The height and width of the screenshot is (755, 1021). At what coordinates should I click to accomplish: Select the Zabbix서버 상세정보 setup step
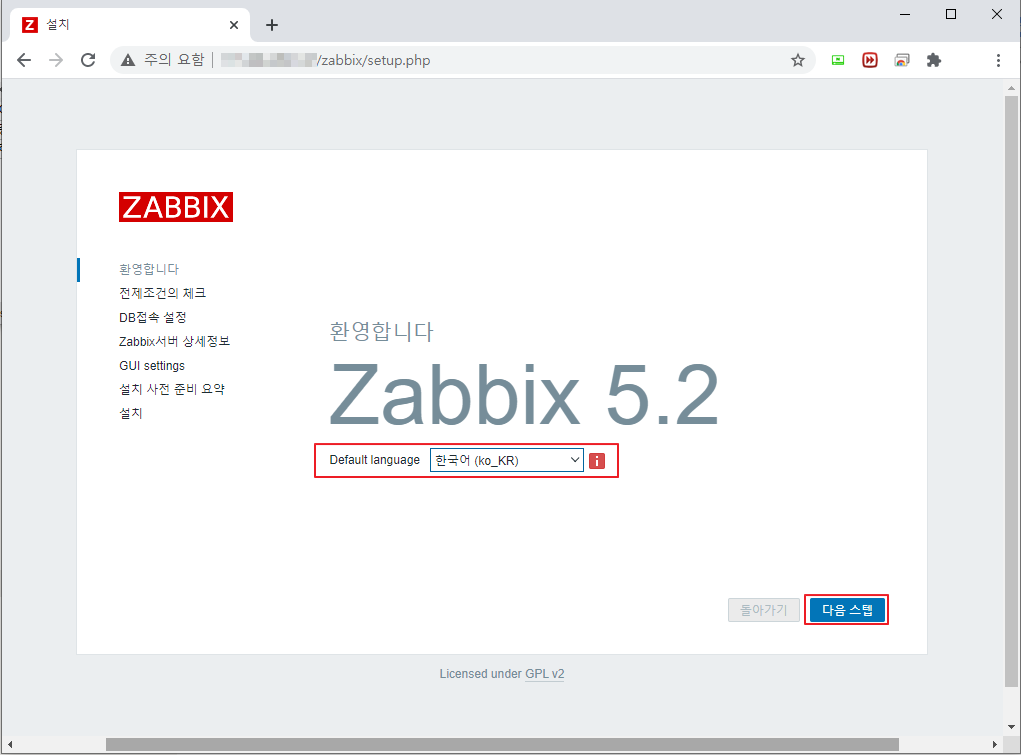pos(175,341)
